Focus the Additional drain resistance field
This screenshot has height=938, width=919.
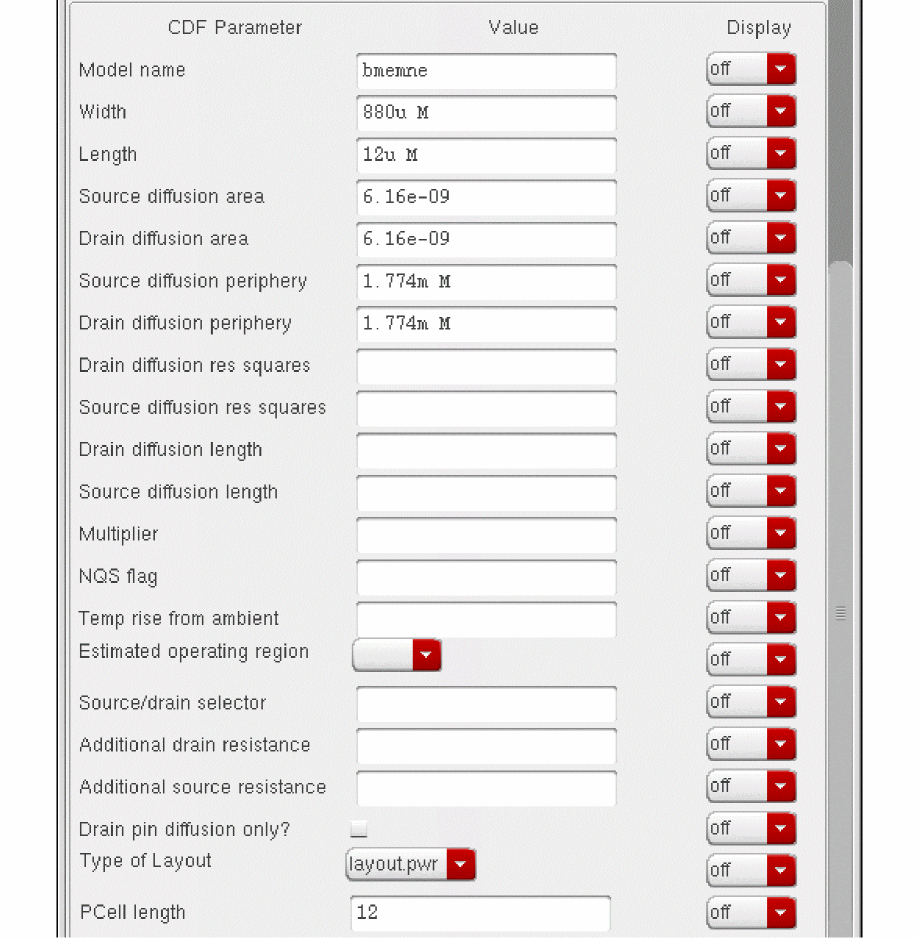point(486,746)
